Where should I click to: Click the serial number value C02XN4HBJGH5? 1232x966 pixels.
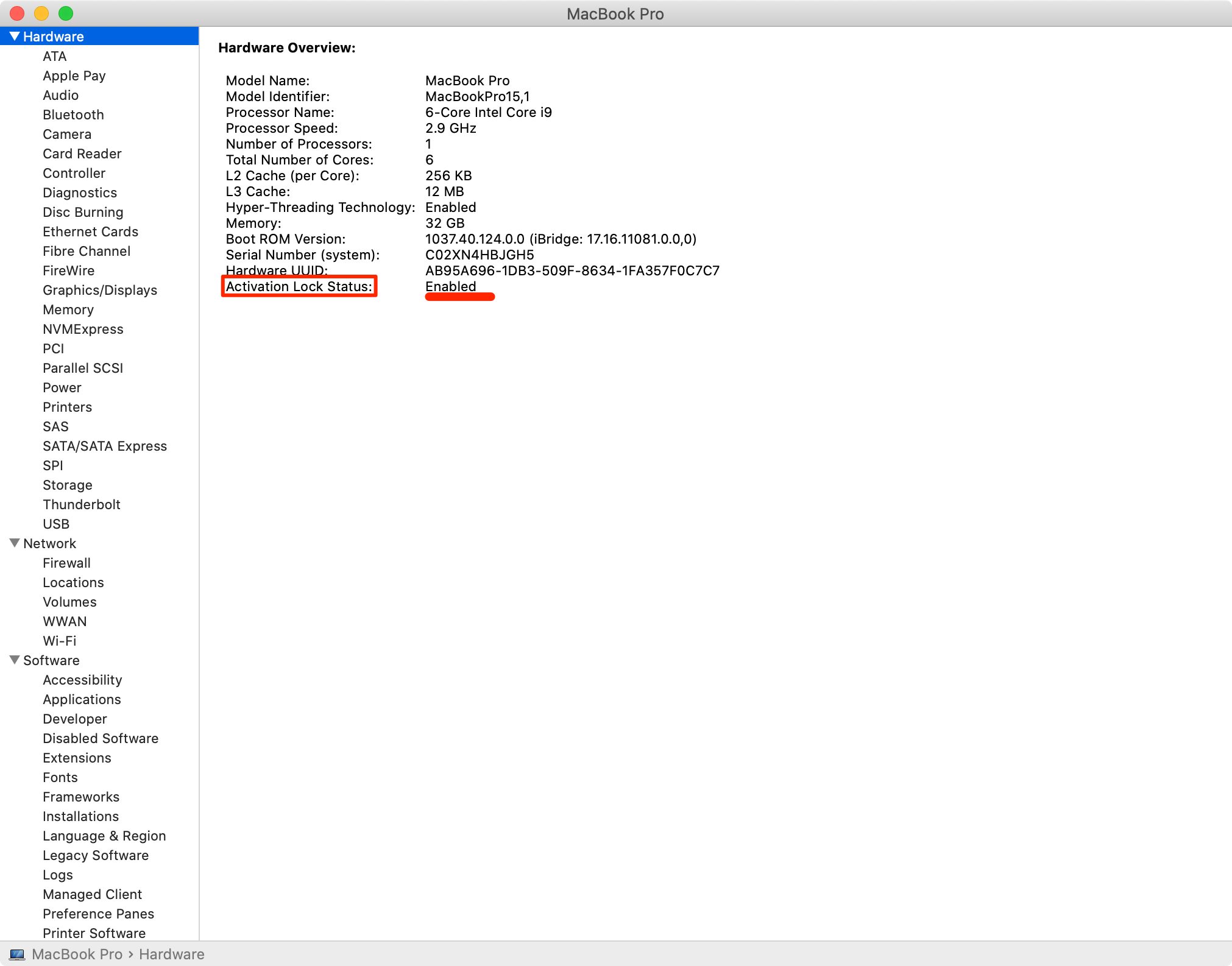(480, 255)
